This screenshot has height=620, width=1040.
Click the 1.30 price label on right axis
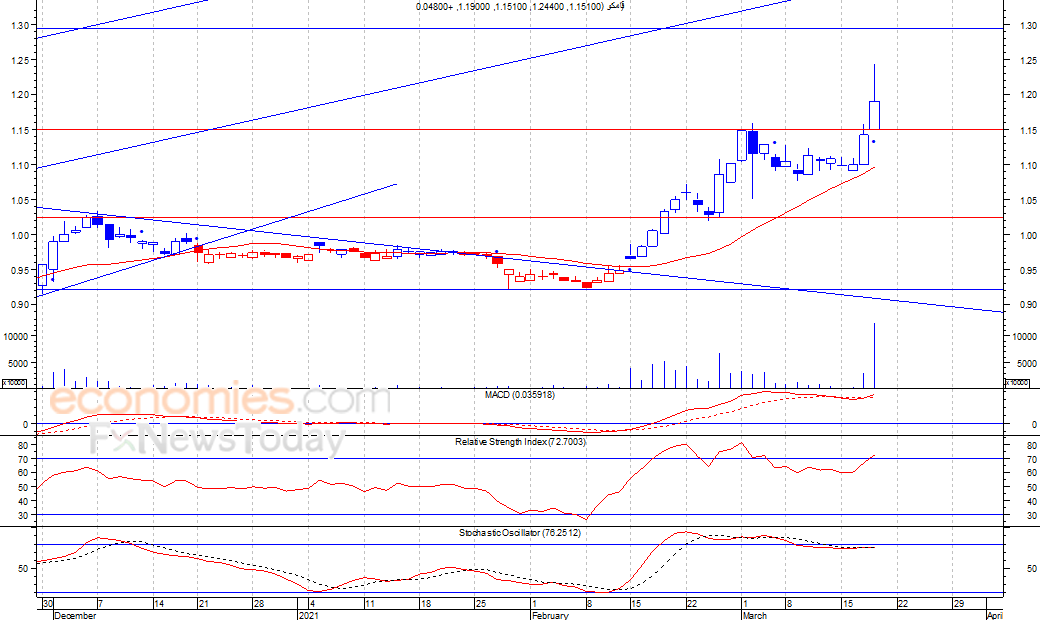tap(1022, 25)
